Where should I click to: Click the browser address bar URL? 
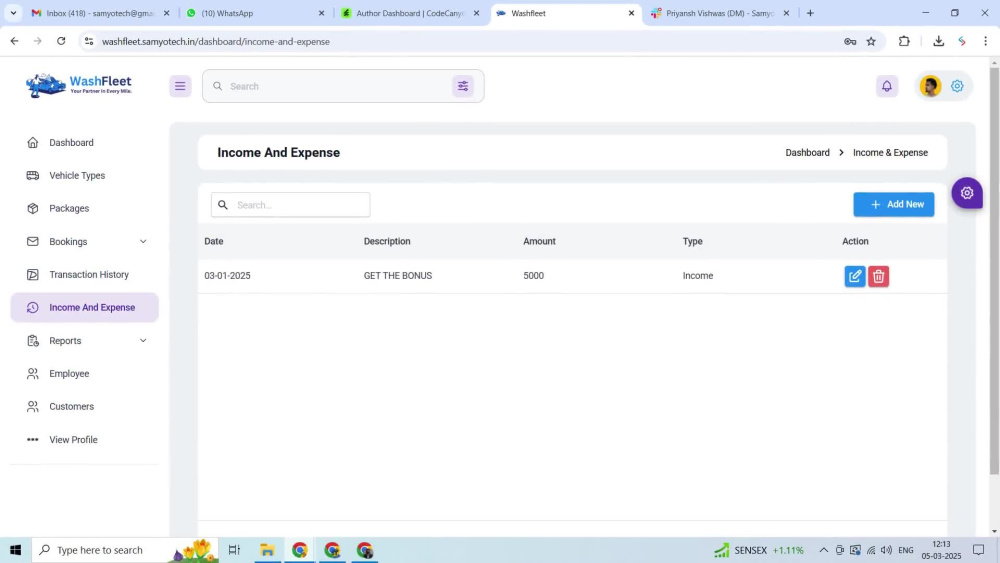click(216, 41)
